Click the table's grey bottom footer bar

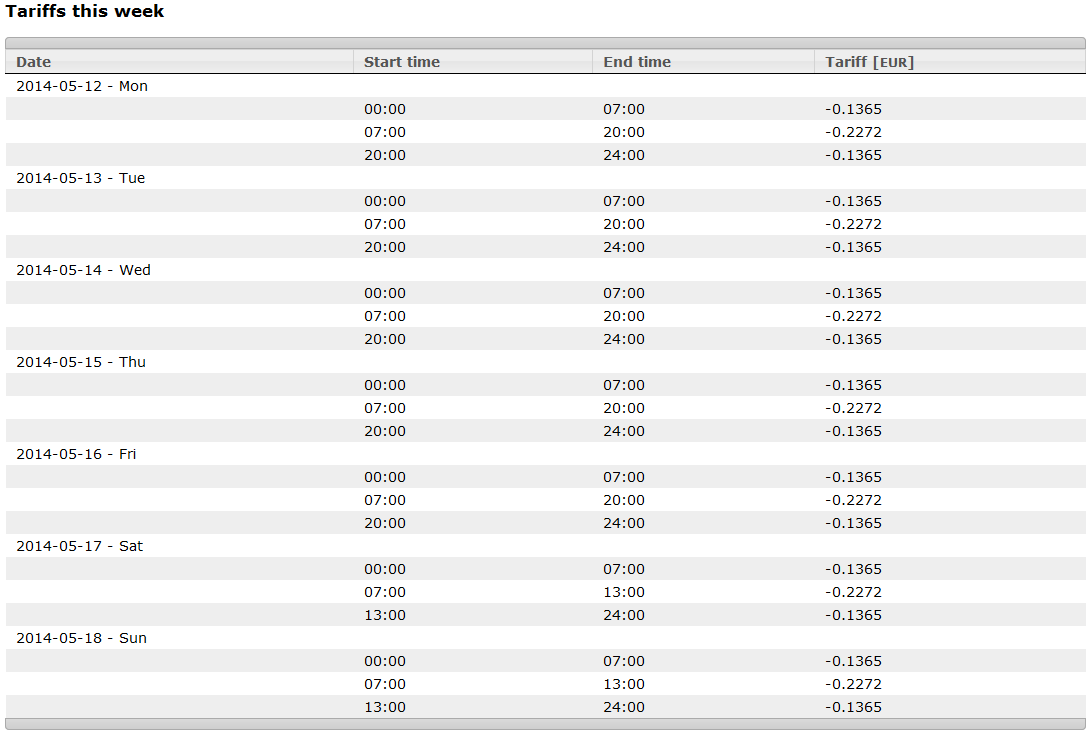[545, 724]
